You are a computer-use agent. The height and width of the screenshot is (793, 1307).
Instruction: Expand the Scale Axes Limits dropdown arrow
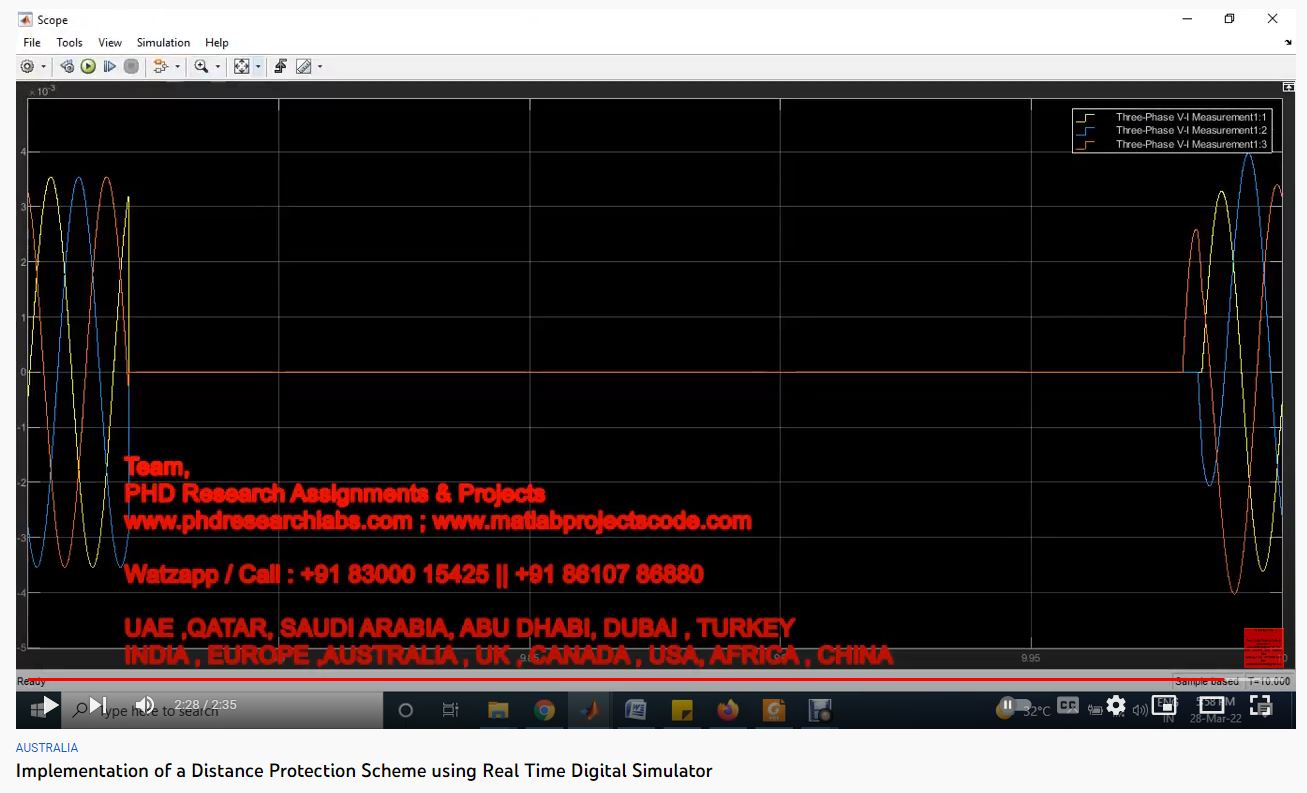[x=258, y=67]
